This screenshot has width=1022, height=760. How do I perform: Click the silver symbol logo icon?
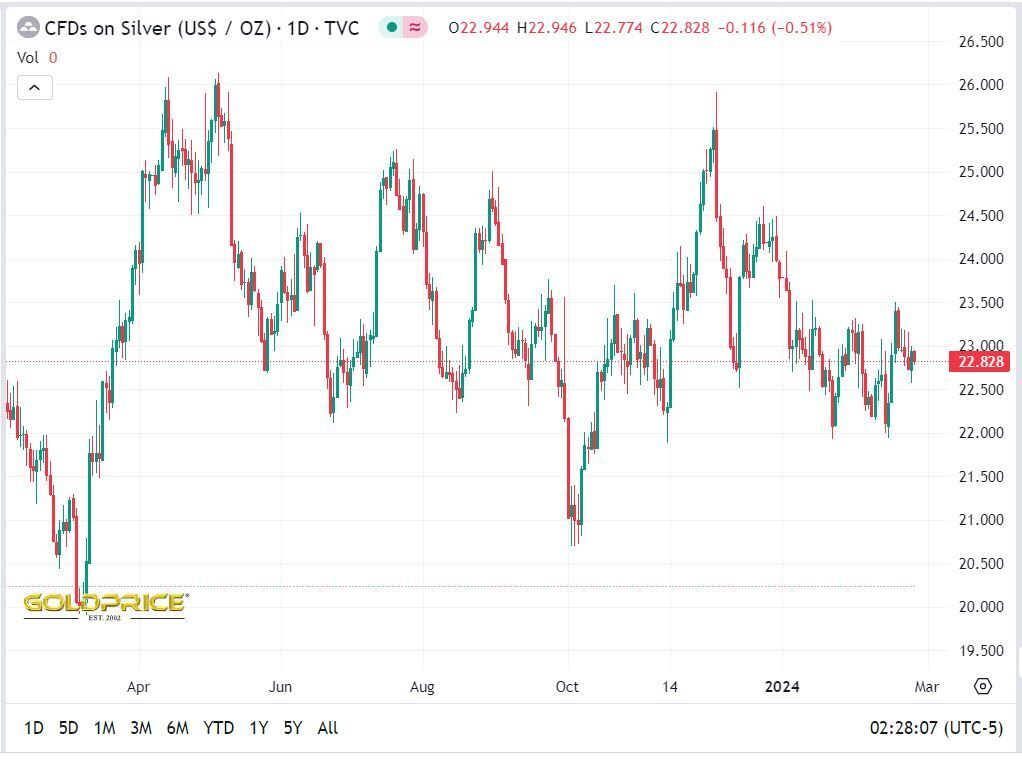pyautogui.click(x=29, y=28)
